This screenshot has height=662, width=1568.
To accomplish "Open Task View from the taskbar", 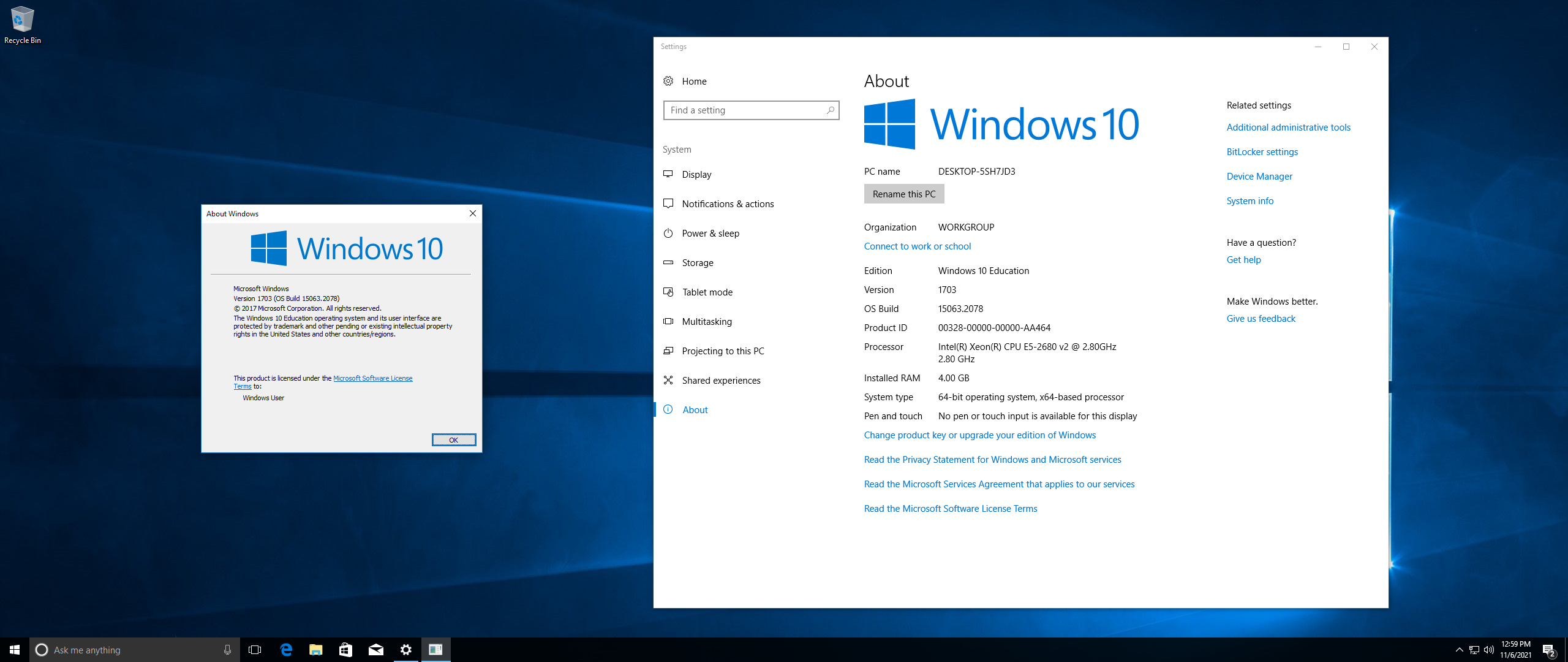I will coord(255,650).
